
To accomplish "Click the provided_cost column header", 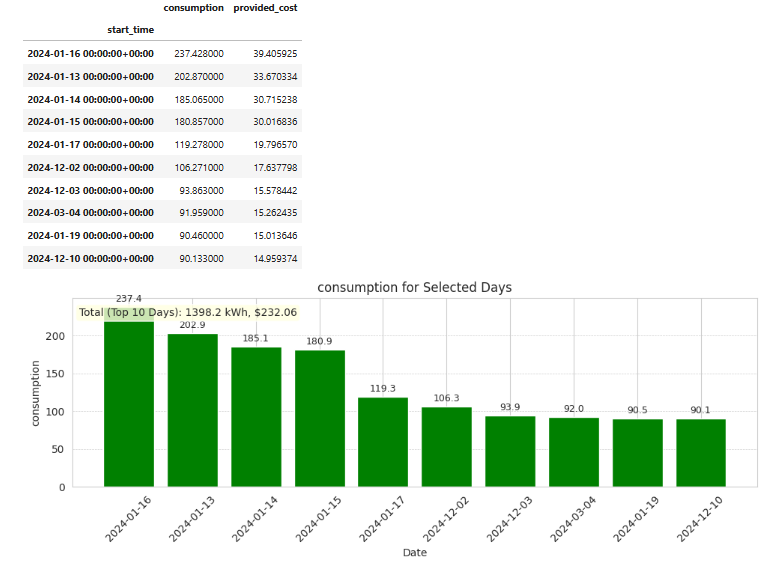I will 265,8.
